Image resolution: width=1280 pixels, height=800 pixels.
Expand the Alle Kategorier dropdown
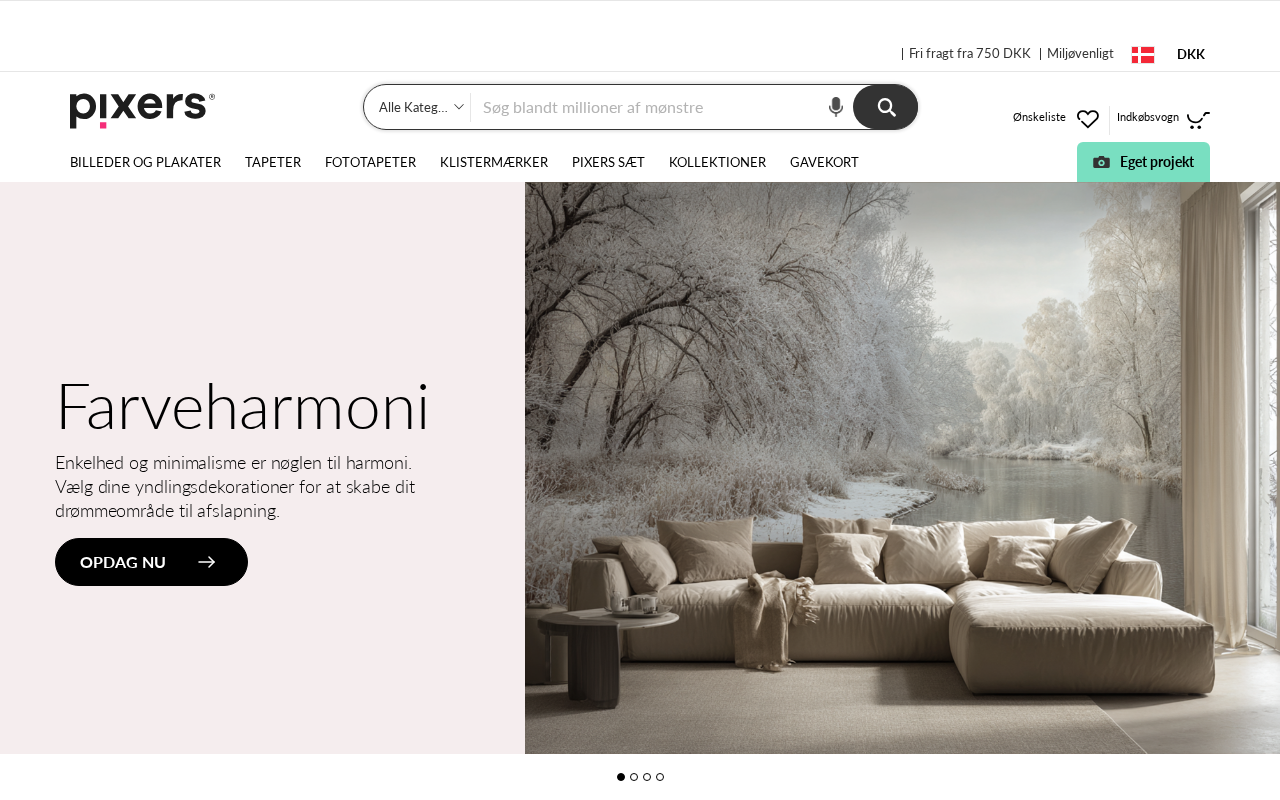(420, 107)
